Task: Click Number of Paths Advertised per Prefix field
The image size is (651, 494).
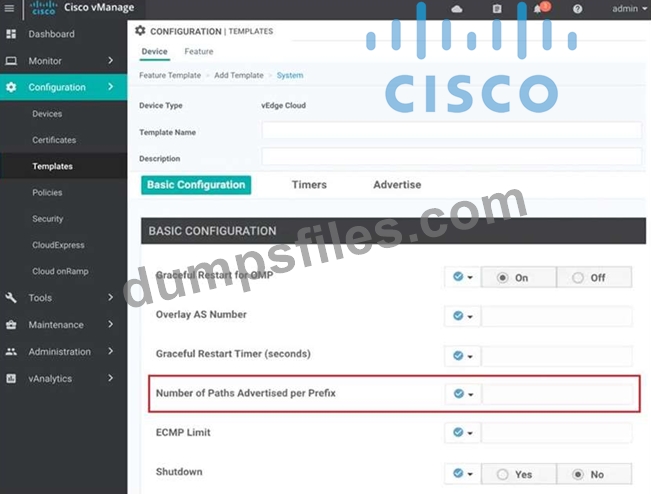Action: 557,394
